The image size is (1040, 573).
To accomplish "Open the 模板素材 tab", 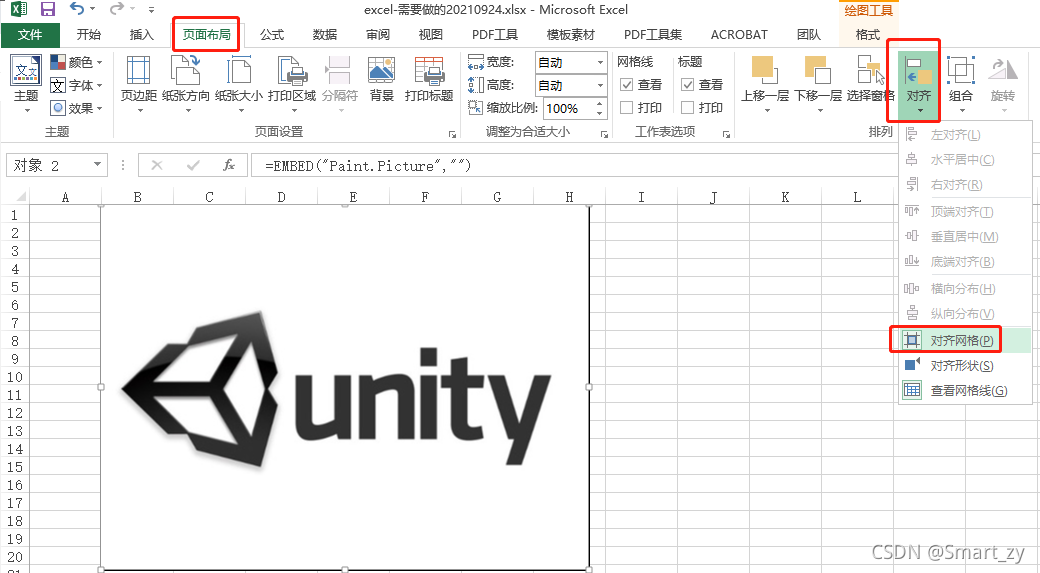I will click(570, 34).
